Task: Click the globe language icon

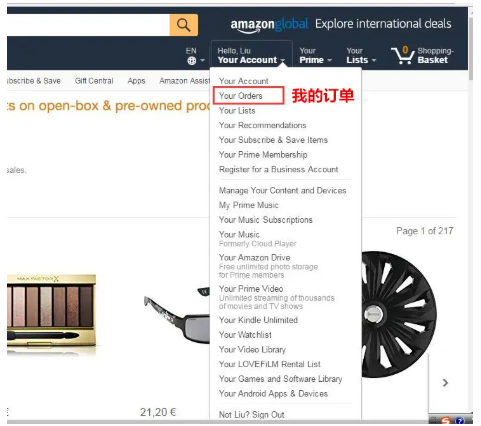Action: click(x=192, y=61)
